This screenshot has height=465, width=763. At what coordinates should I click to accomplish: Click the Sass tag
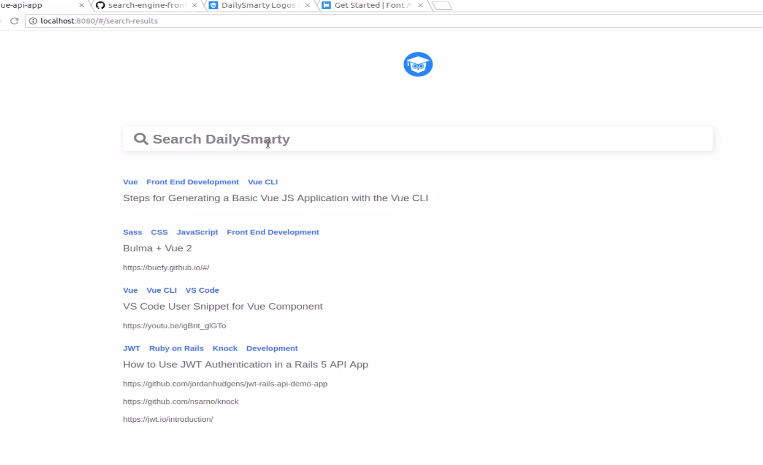click(132, 232)
